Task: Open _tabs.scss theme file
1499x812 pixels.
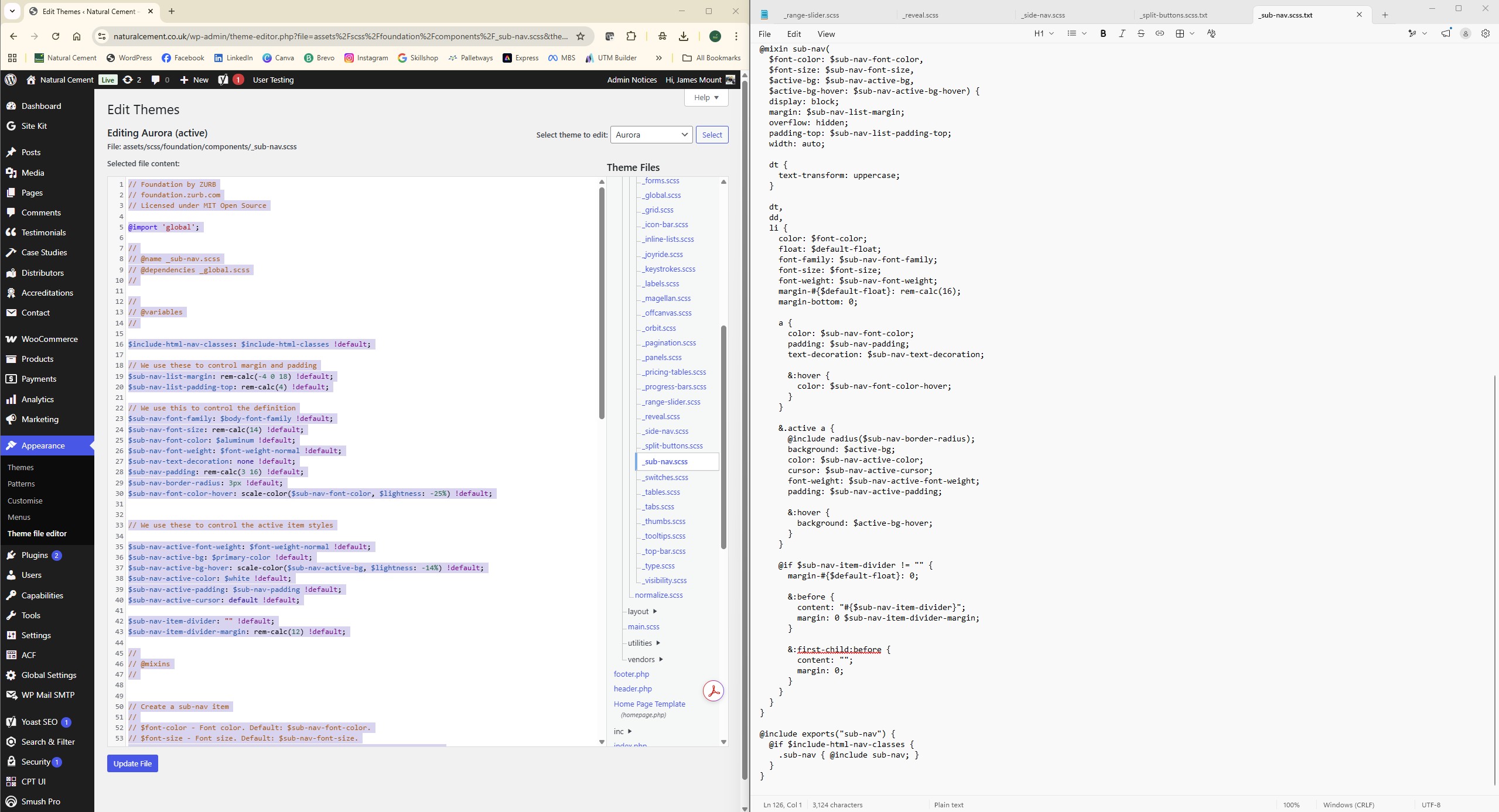Action: 658,506
